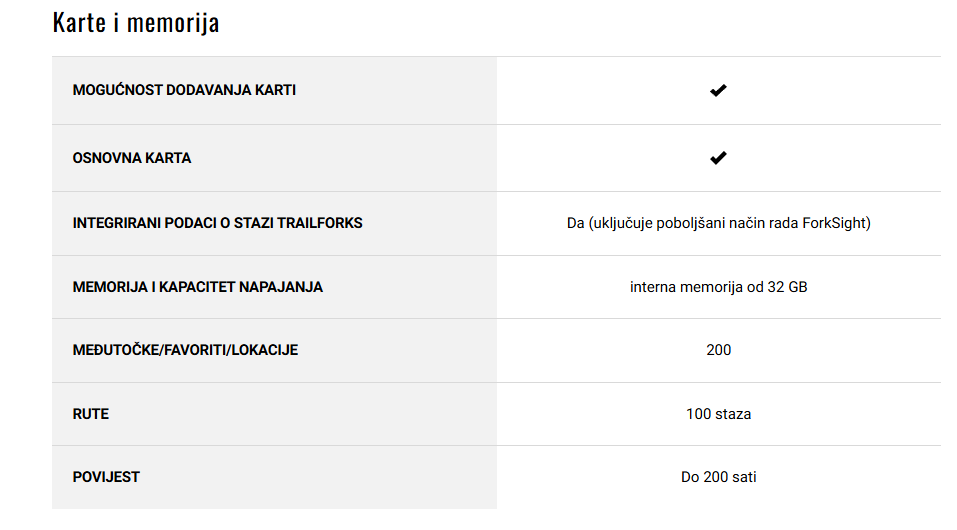The image size is (957, 530).
Task: Click the 100 staza value
Action: tap(718, 414)
